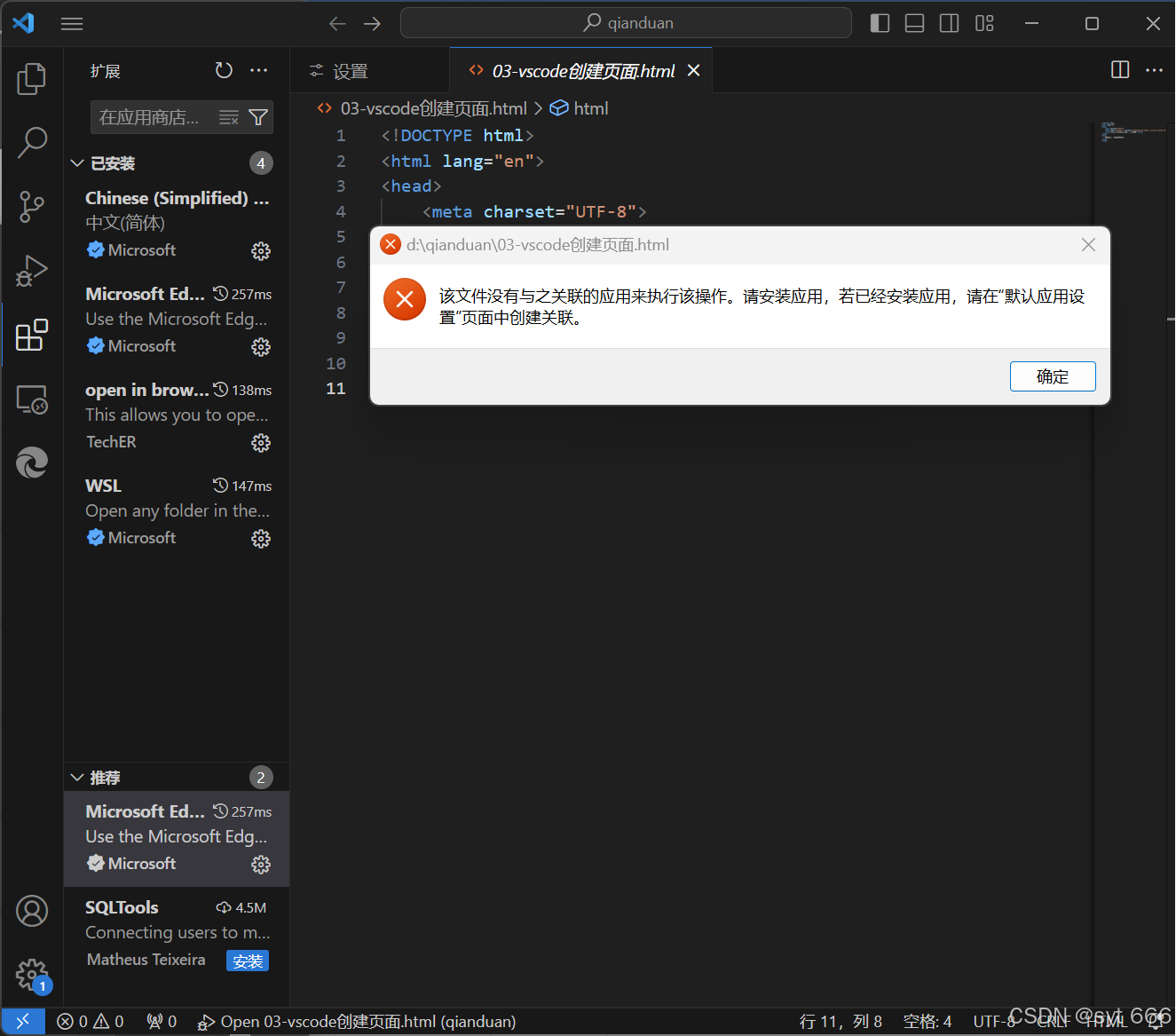
Task: Open Microsoft Edge Tools activity icon
Action: 32,463
